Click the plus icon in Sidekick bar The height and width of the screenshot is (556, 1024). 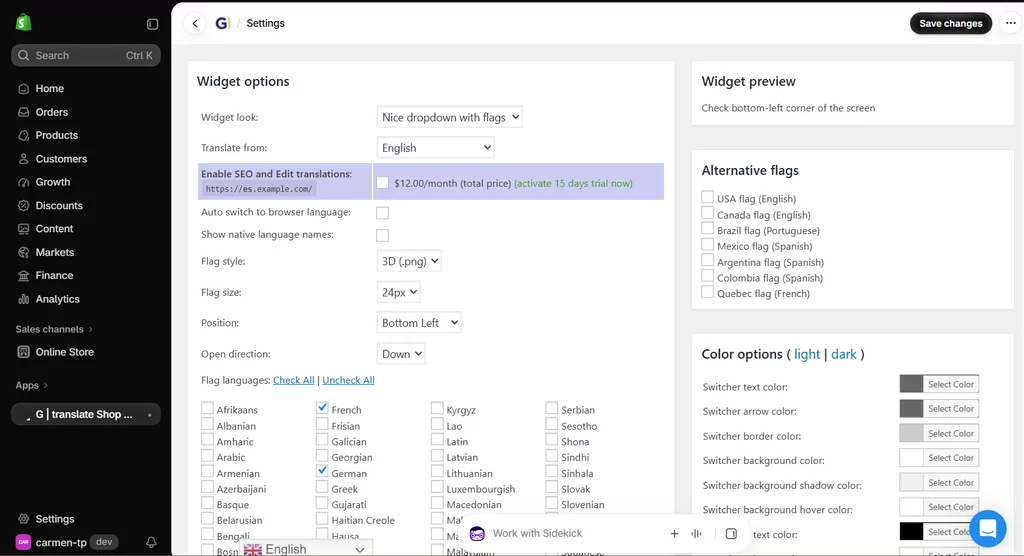(x=674, y=534)
